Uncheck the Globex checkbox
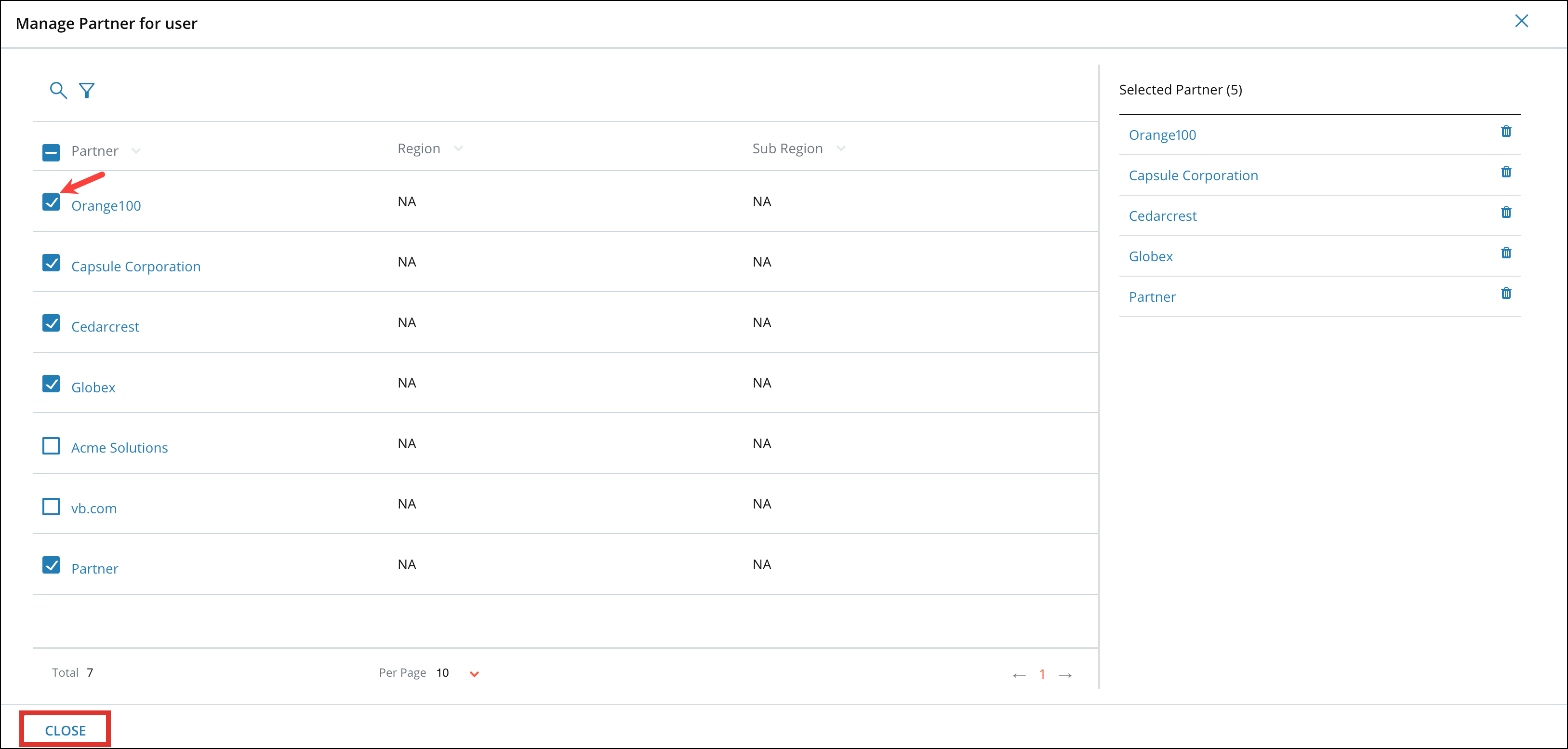The image size is (1568, 749). point(51,384)
